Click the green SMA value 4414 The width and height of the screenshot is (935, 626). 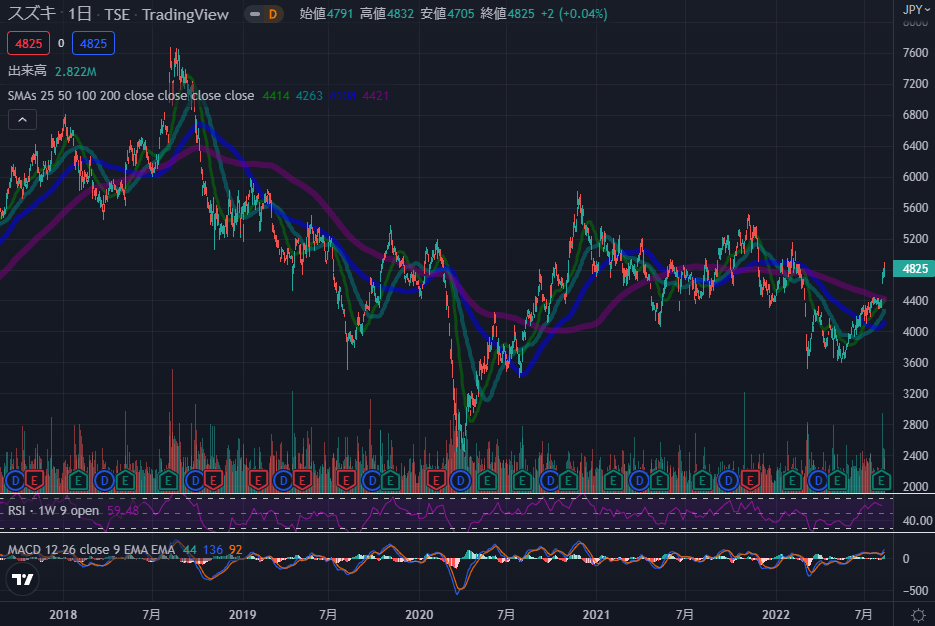click(275, 95)
